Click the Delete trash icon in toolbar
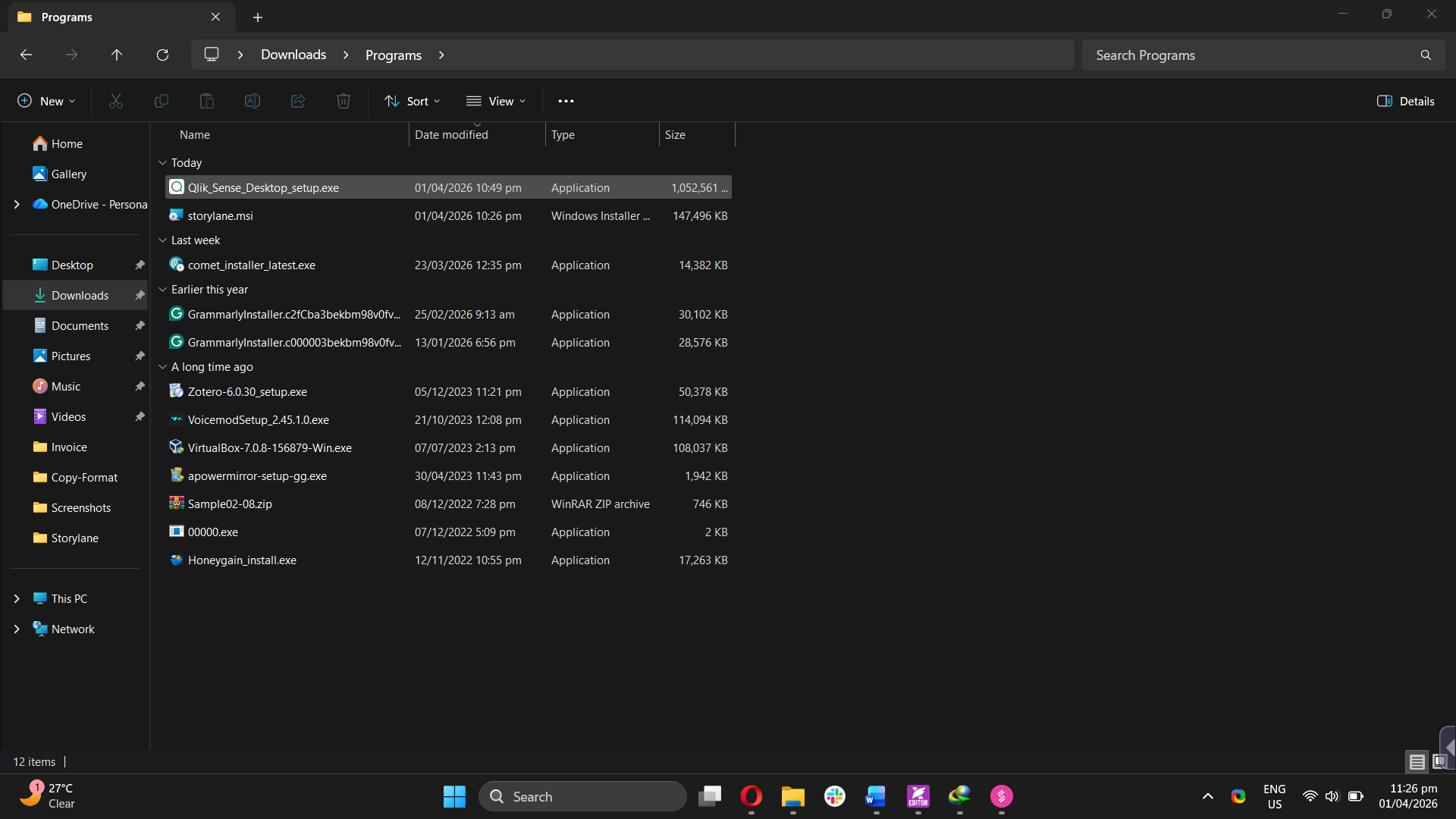 (344, 101)
